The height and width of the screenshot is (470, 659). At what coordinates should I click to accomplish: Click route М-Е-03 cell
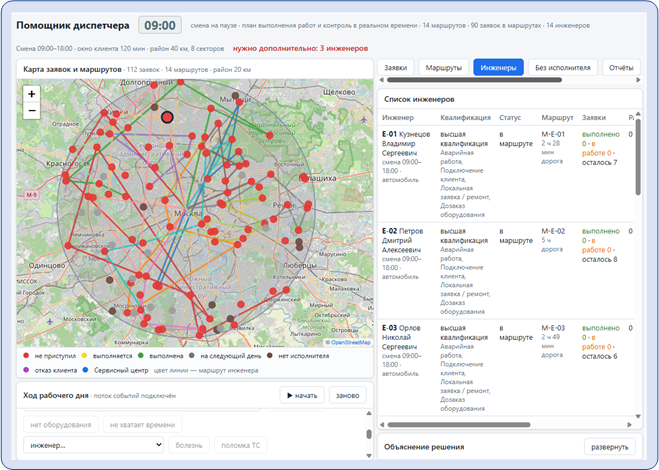point(553,328)
